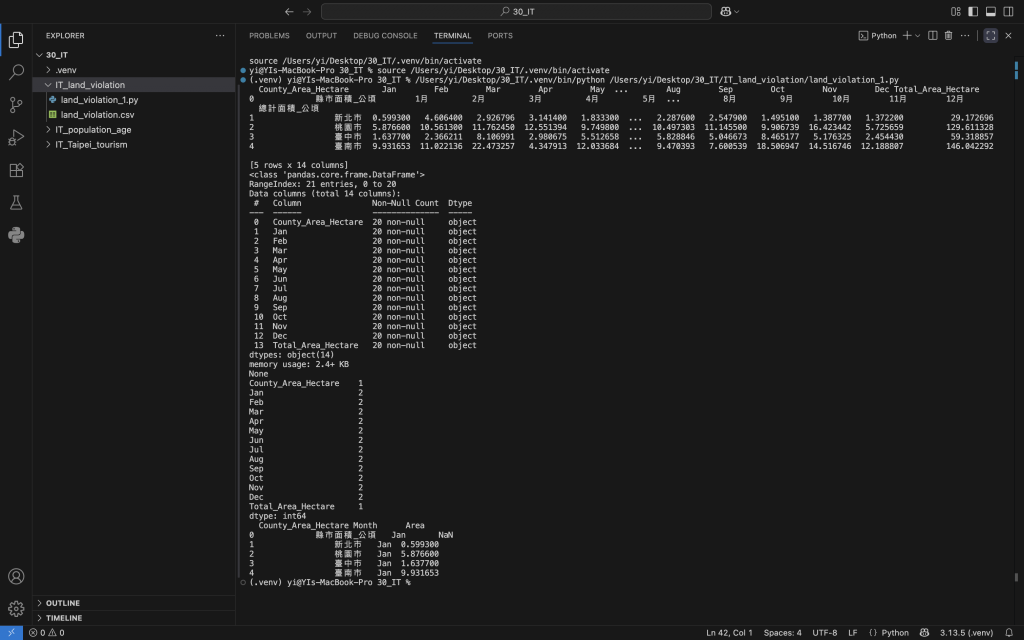This screenshot has width=1024, height=640.
Task: Change file encoding UTF-8
Action: [x=824, y=633]
